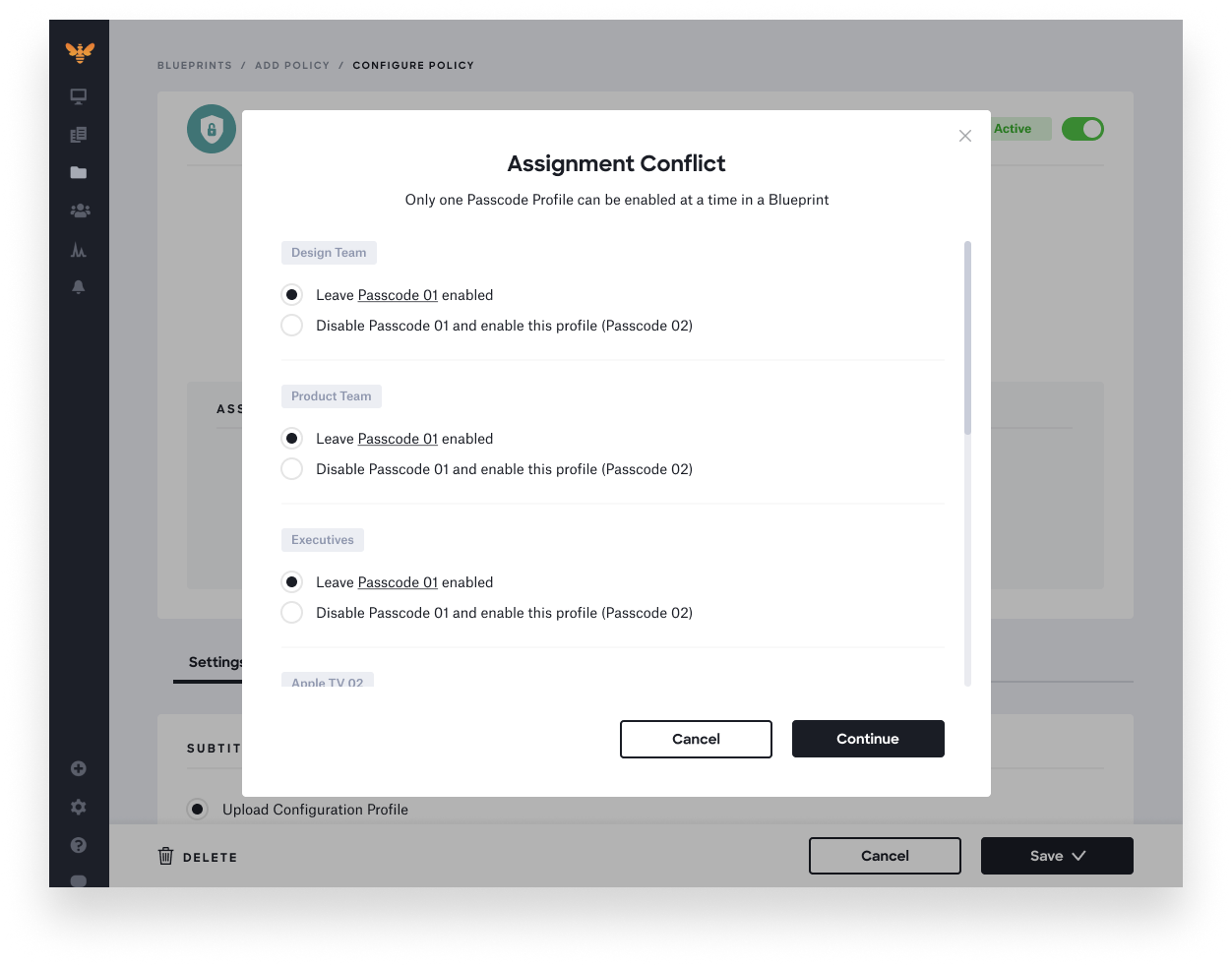The image size is (1232, 966).
Task: Open the Users section via the people icon
Action: point(79,211)
